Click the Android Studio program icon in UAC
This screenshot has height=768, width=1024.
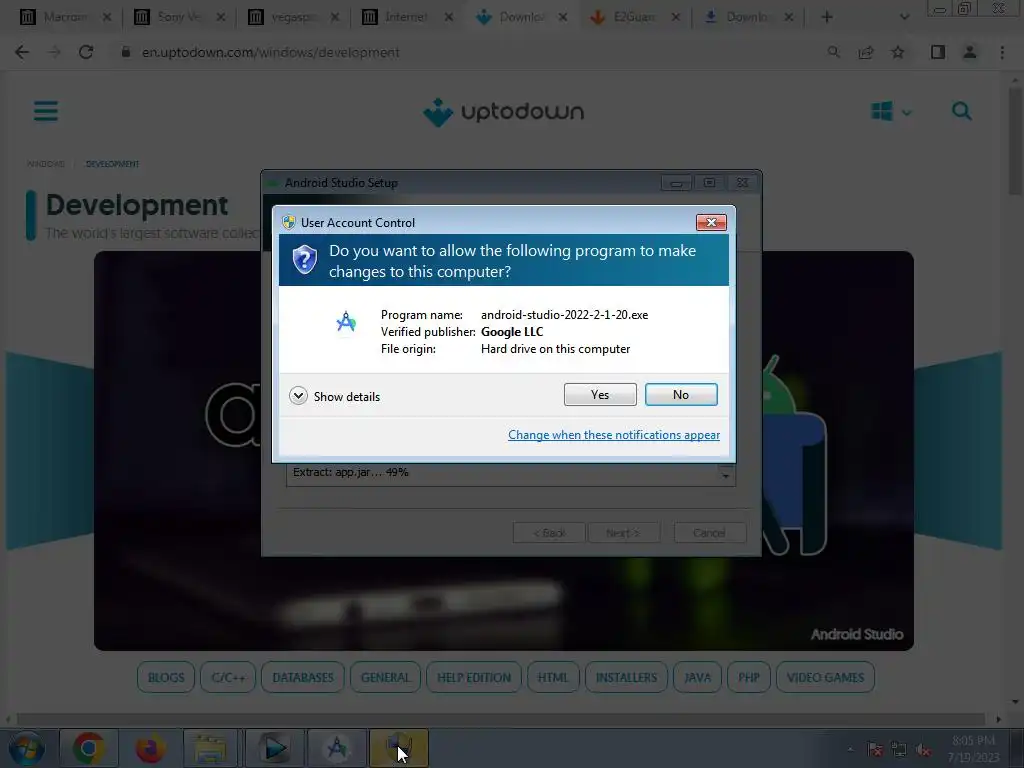[x=346, y=321]
